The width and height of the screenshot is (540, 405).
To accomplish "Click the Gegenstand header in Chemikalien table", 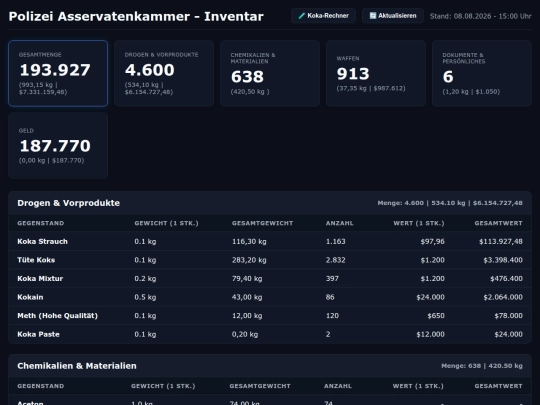I will point(41,386).
